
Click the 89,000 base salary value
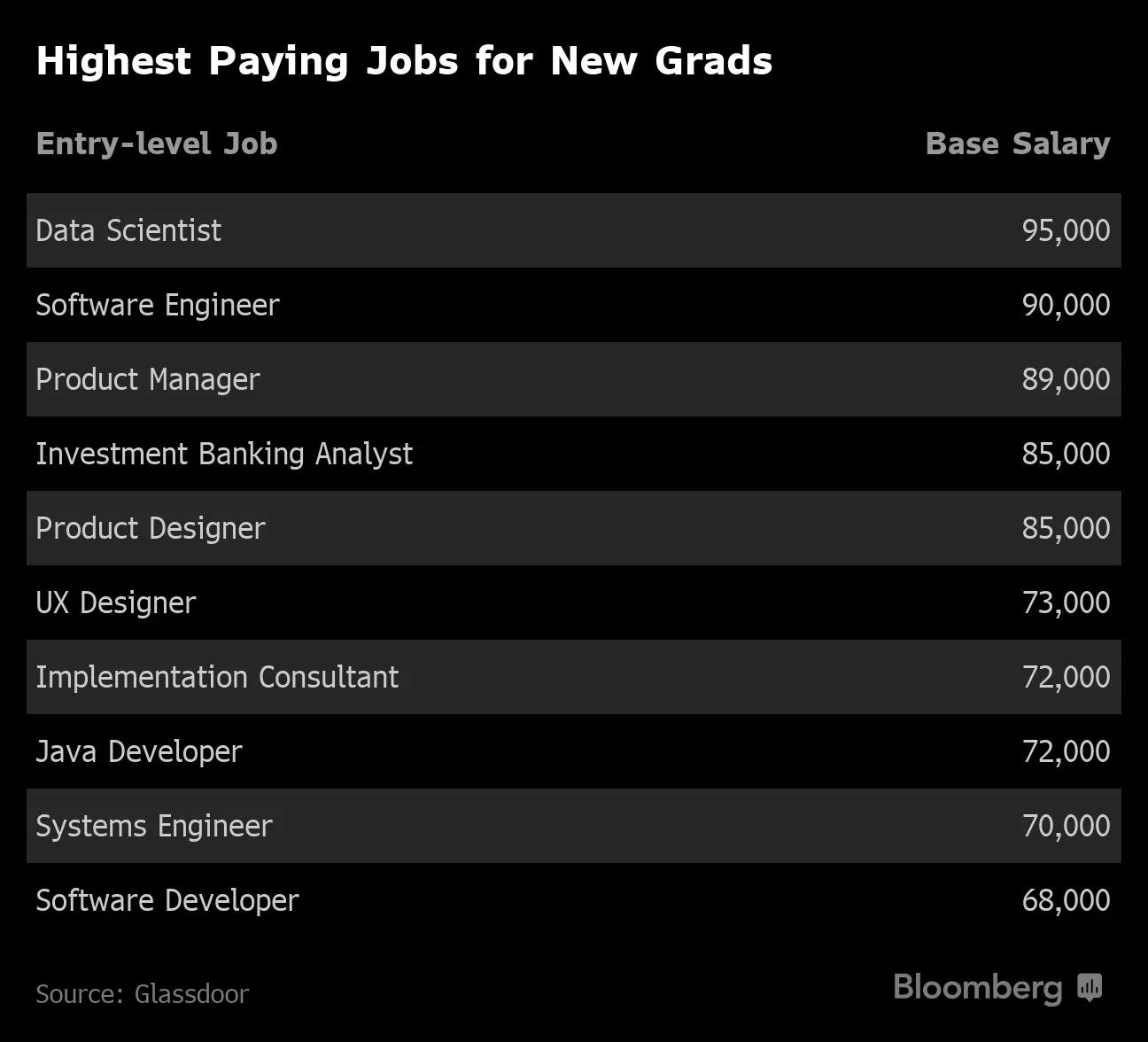(1066, 379)
